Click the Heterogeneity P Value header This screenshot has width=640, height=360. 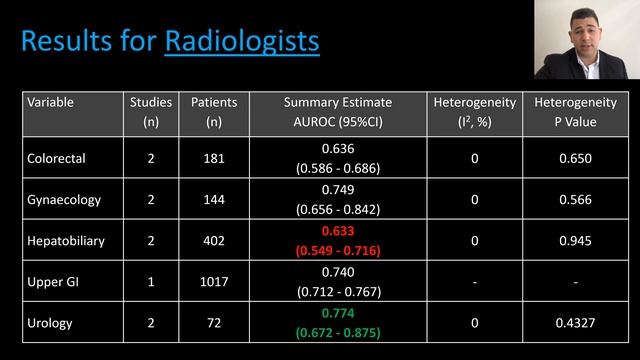[576, 114]
